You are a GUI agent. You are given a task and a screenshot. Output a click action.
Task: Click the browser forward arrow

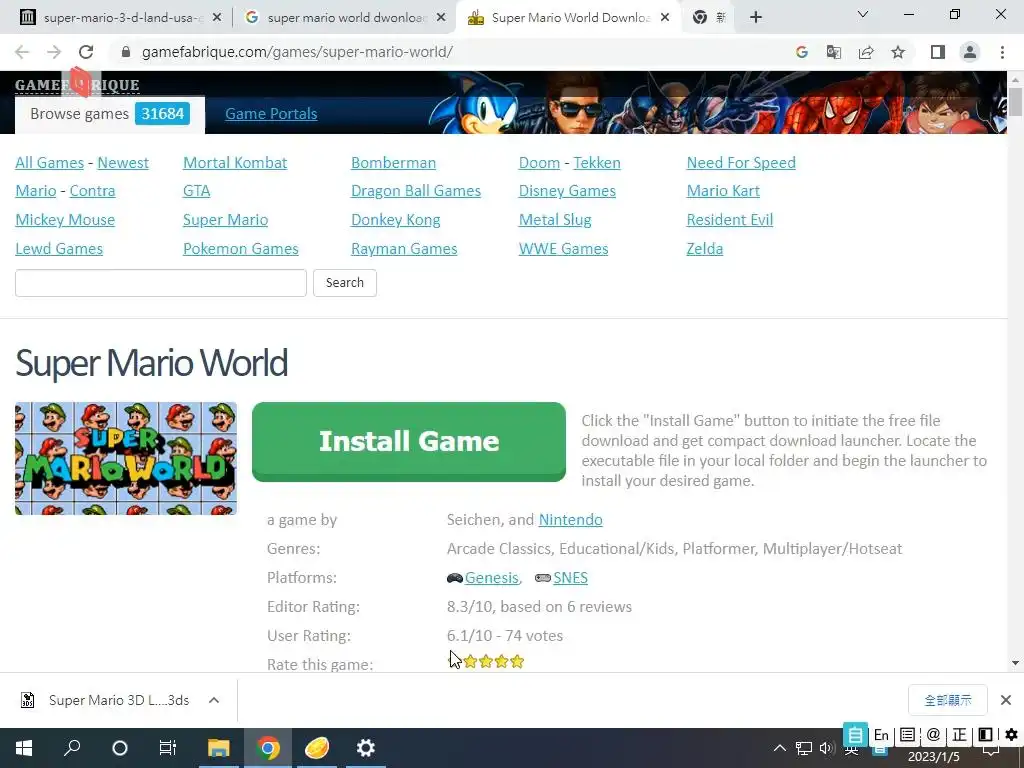[54, 52]
